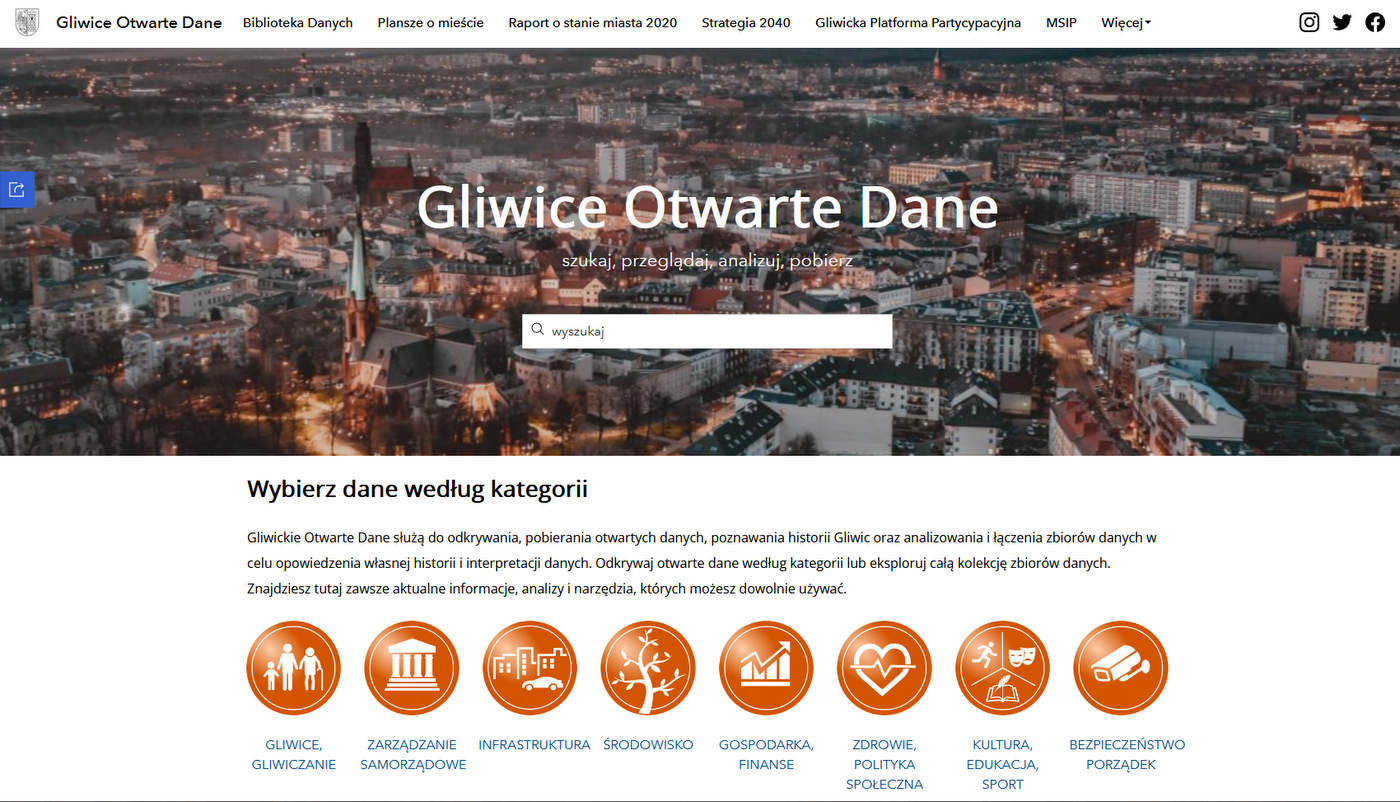Select the Gospodarka, Finanse chart icon

tap(766, 668)
